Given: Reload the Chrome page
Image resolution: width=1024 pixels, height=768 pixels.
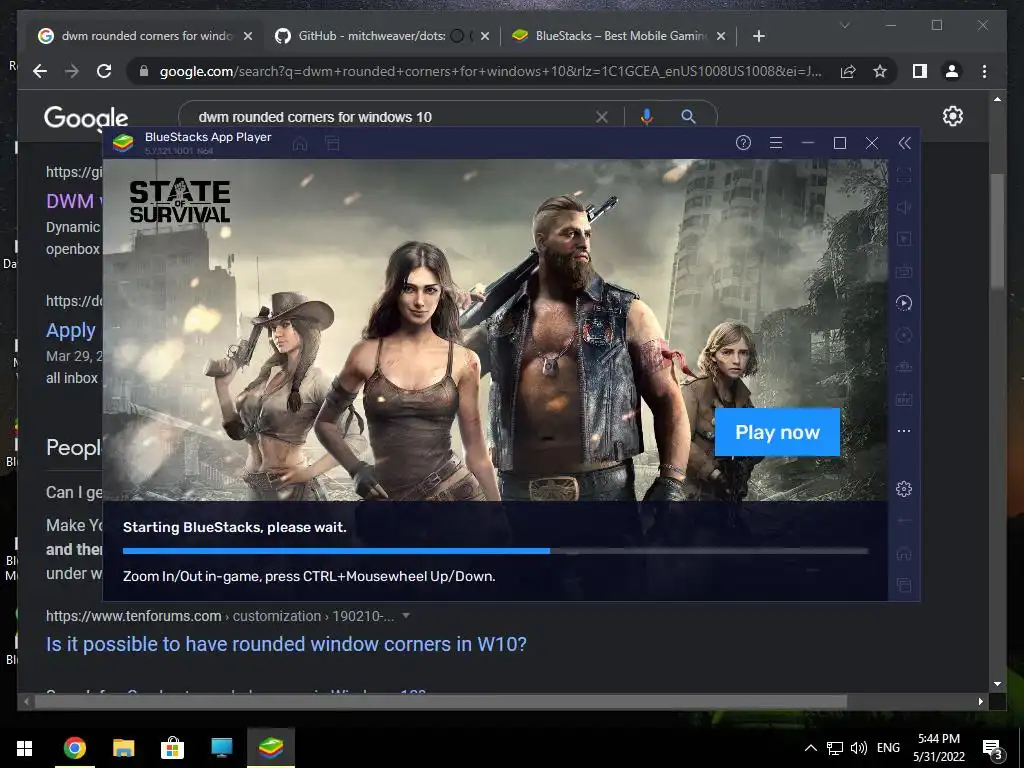Looking at the screenshot, I should (x=104, y=71).
